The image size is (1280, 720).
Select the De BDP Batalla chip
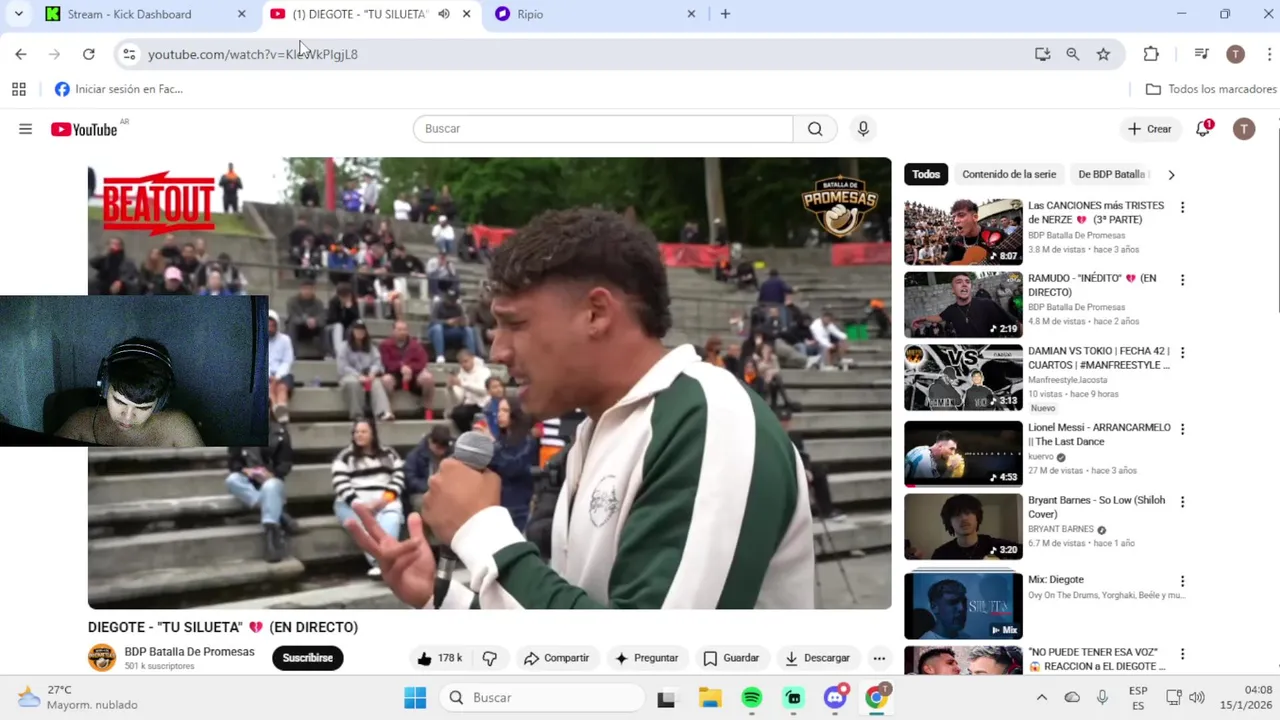[x=1112, y=174]
